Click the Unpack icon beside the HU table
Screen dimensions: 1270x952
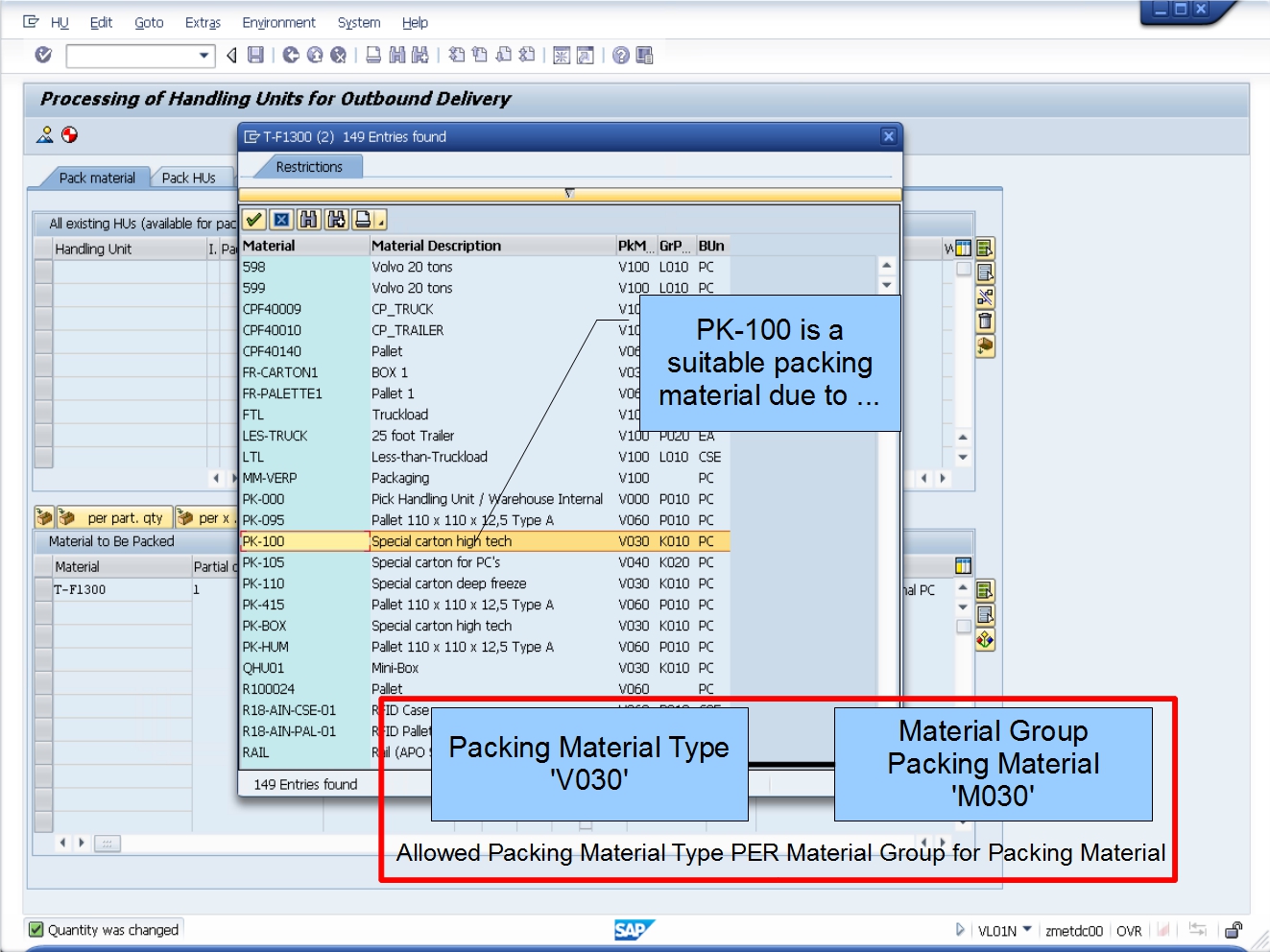tap(985, 297)
